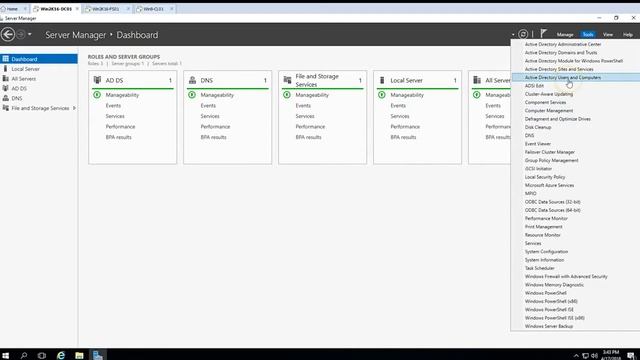Close the Tools menu
The image size is (640, 360).
point(588,35)
